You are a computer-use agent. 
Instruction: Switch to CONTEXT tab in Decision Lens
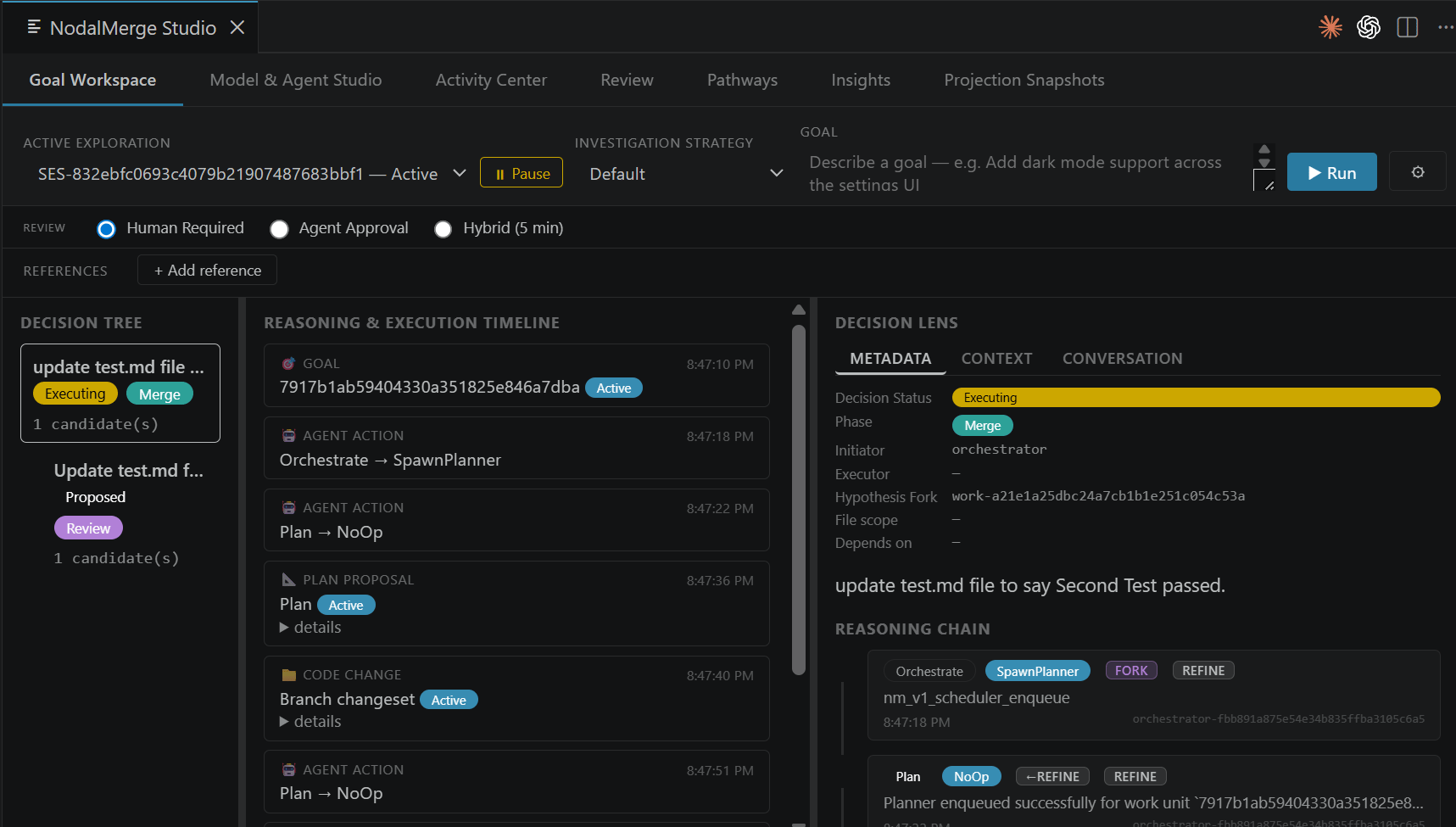(996, 359)
